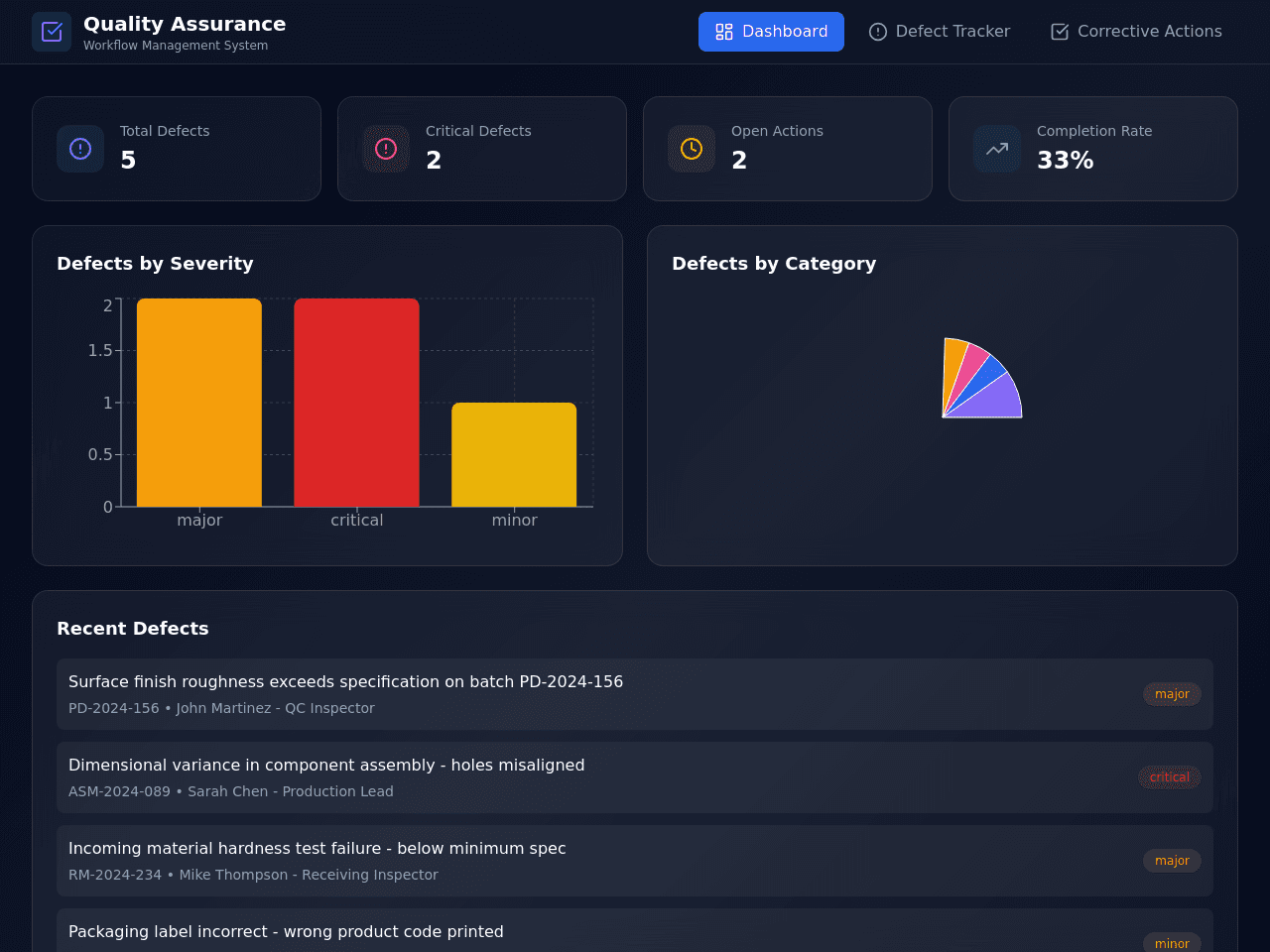Go to the Corrective Actions tab
Viewport: 1270px width, 952px height.
point(1136,32)
